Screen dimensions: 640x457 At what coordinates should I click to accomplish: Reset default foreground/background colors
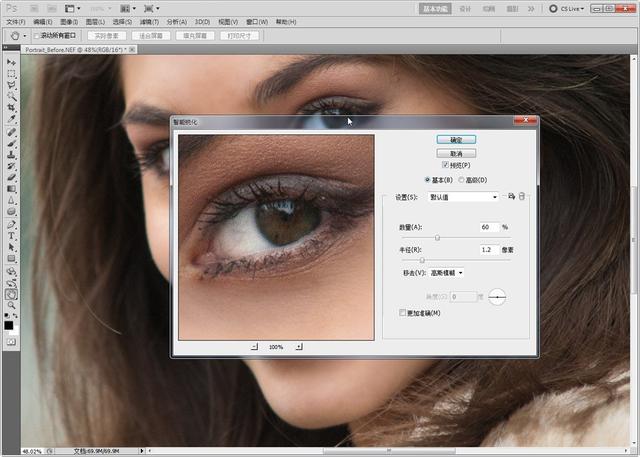(x=7, y=316)
